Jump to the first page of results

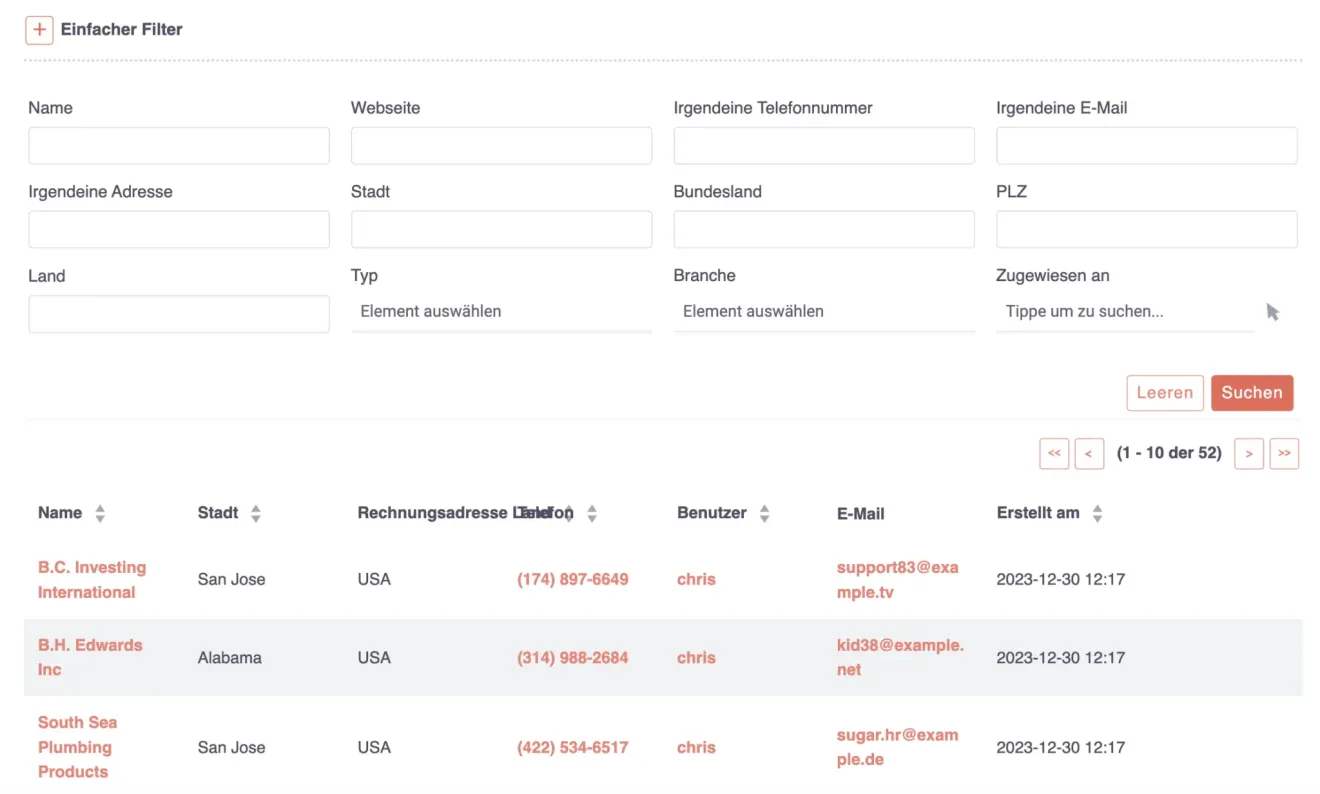pos(1054,453)
